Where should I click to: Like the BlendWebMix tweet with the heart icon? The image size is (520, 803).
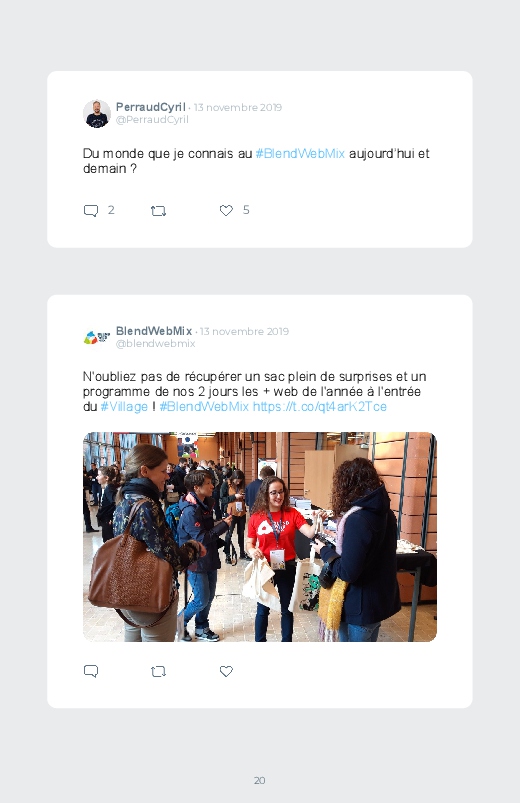pos(226,671)
